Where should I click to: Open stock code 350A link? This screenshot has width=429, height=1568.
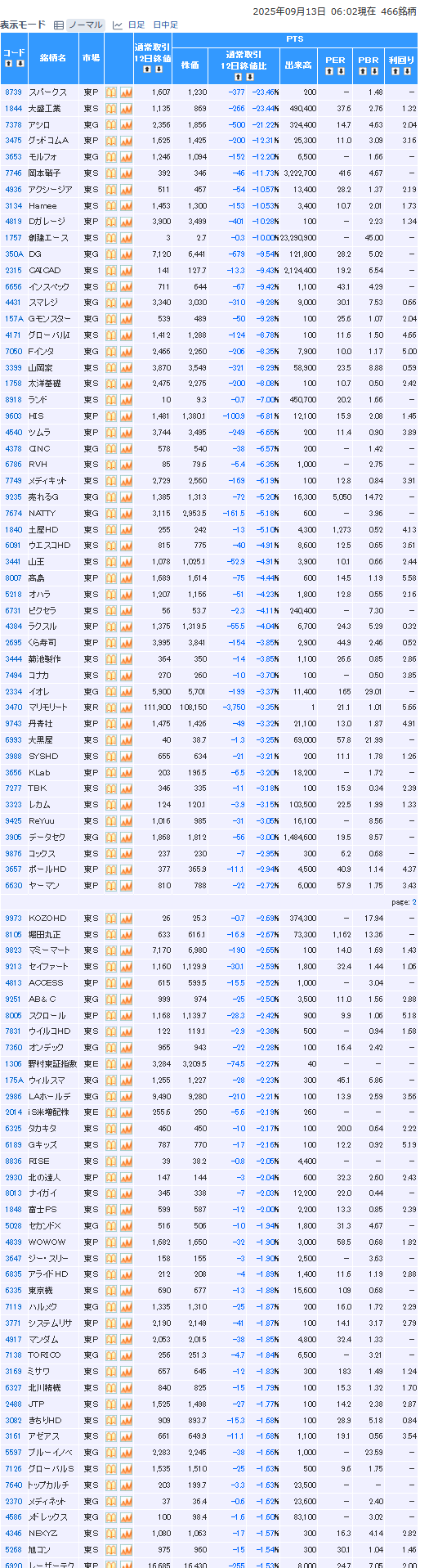(x=14, y=254)
